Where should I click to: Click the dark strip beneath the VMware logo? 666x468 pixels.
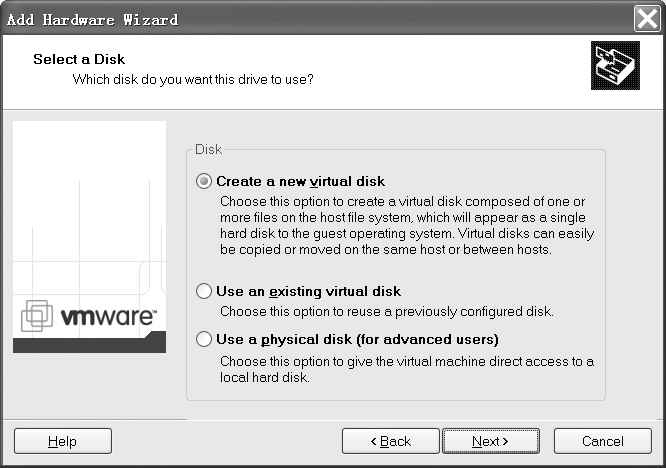pos(89,343)
